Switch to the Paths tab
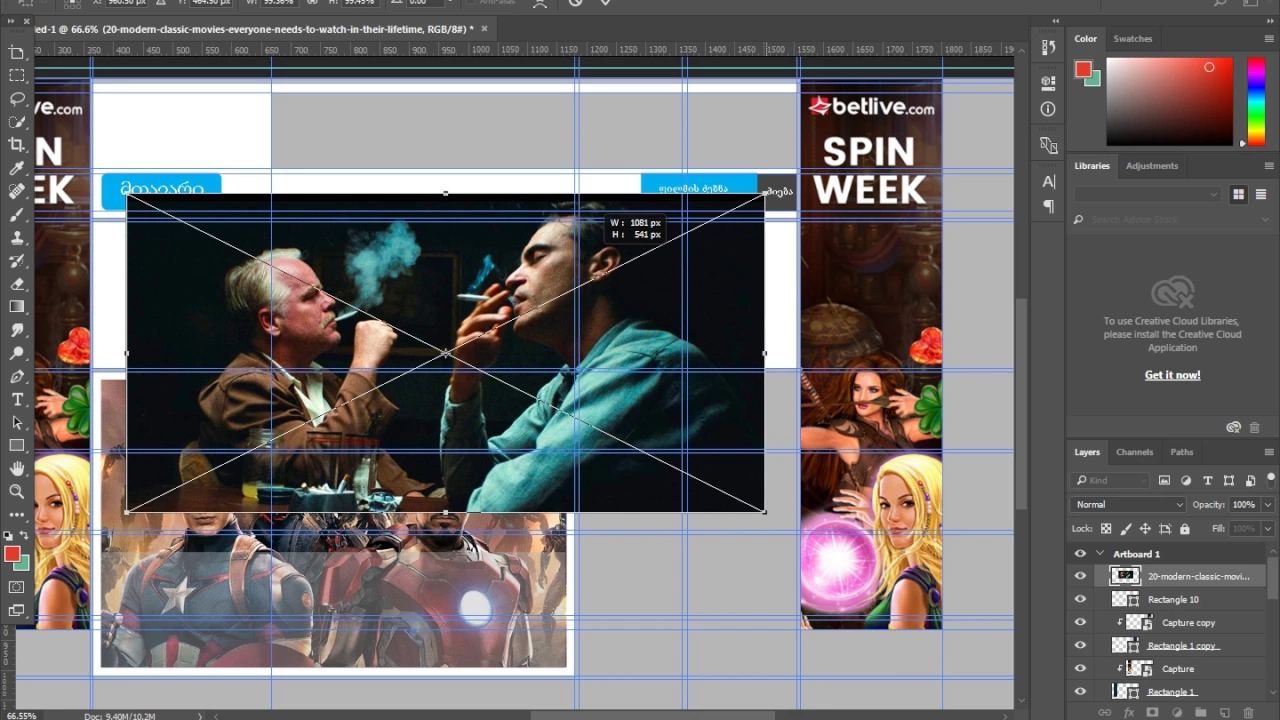The image size is (1280, 720). pyautogui.click(x=1182, y=452)
